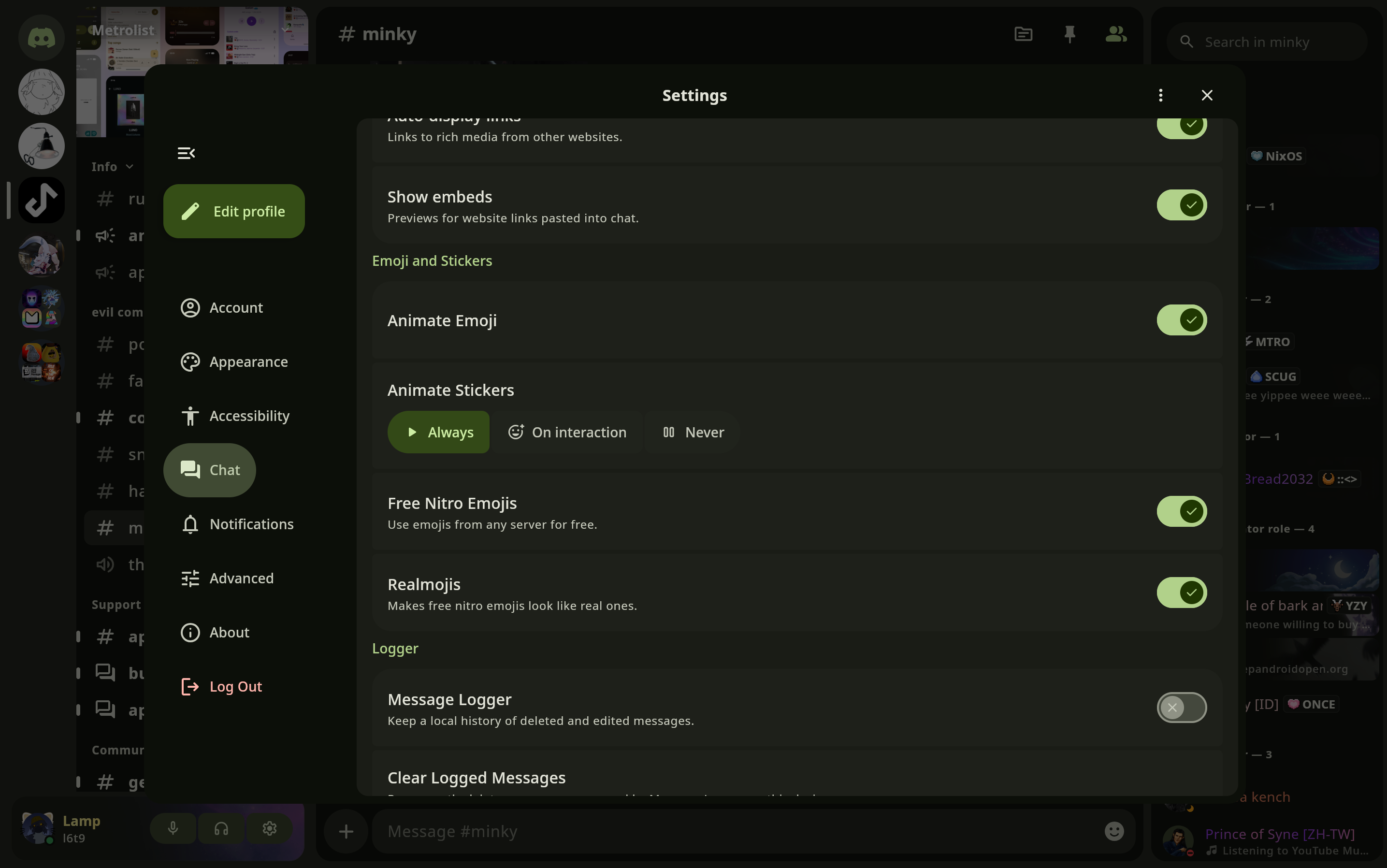The height and width of the screenshot is (868, 1387).
Task: Open the emoji picker smiley icon
Action: [1114, 831]
